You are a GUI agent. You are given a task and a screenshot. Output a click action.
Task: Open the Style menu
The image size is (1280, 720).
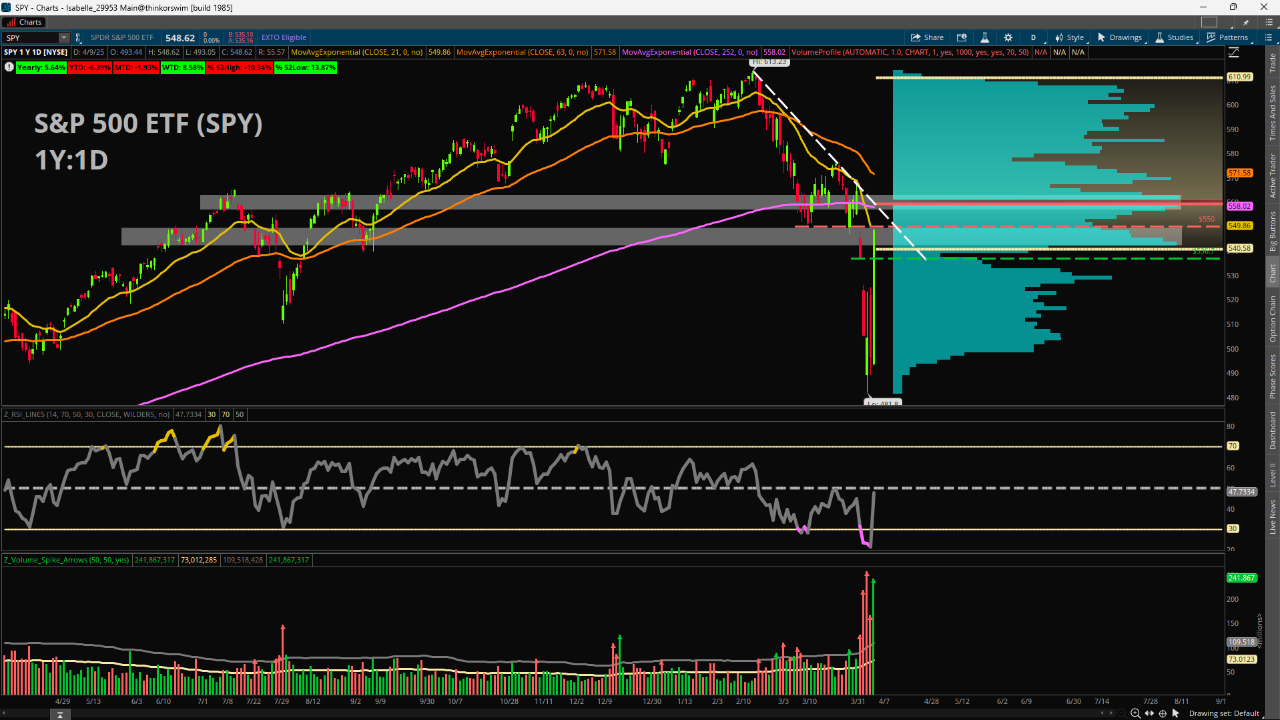(1069, 38)
